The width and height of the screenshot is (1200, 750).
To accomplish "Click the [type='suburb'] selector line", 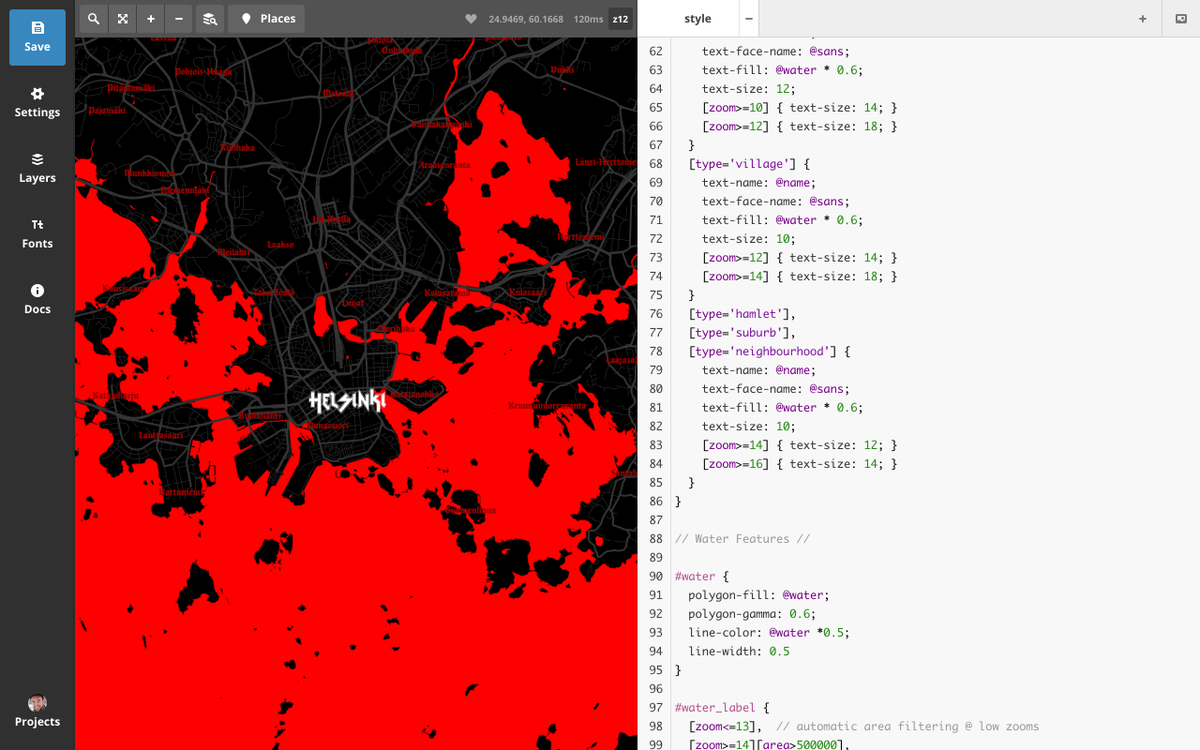I will [x=741, y=333].
